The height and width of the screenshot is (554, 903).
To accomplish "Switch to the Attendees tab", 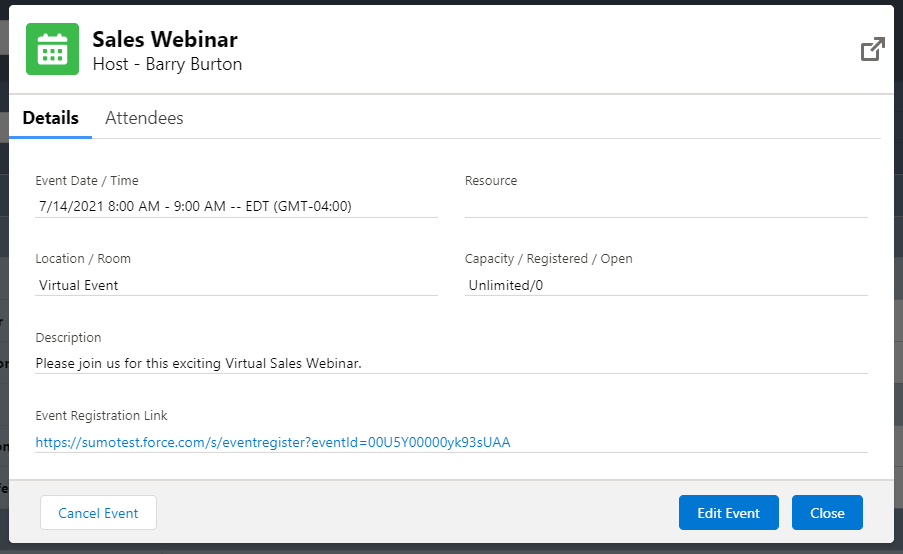I will [144, 118].
